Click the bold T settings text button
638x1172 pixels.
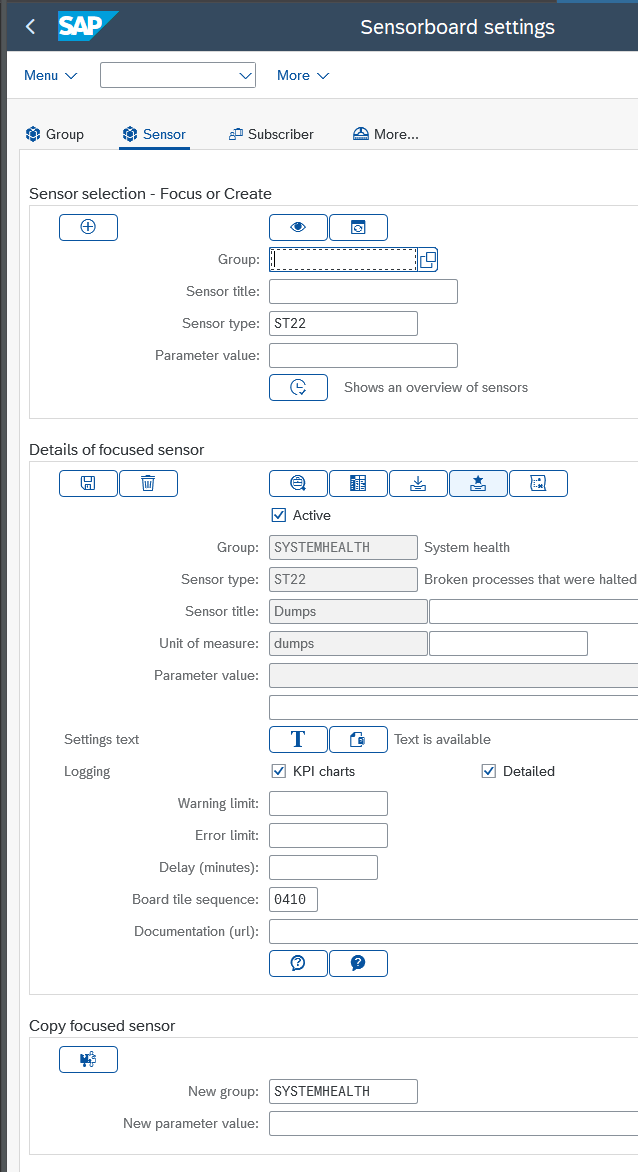298,739
